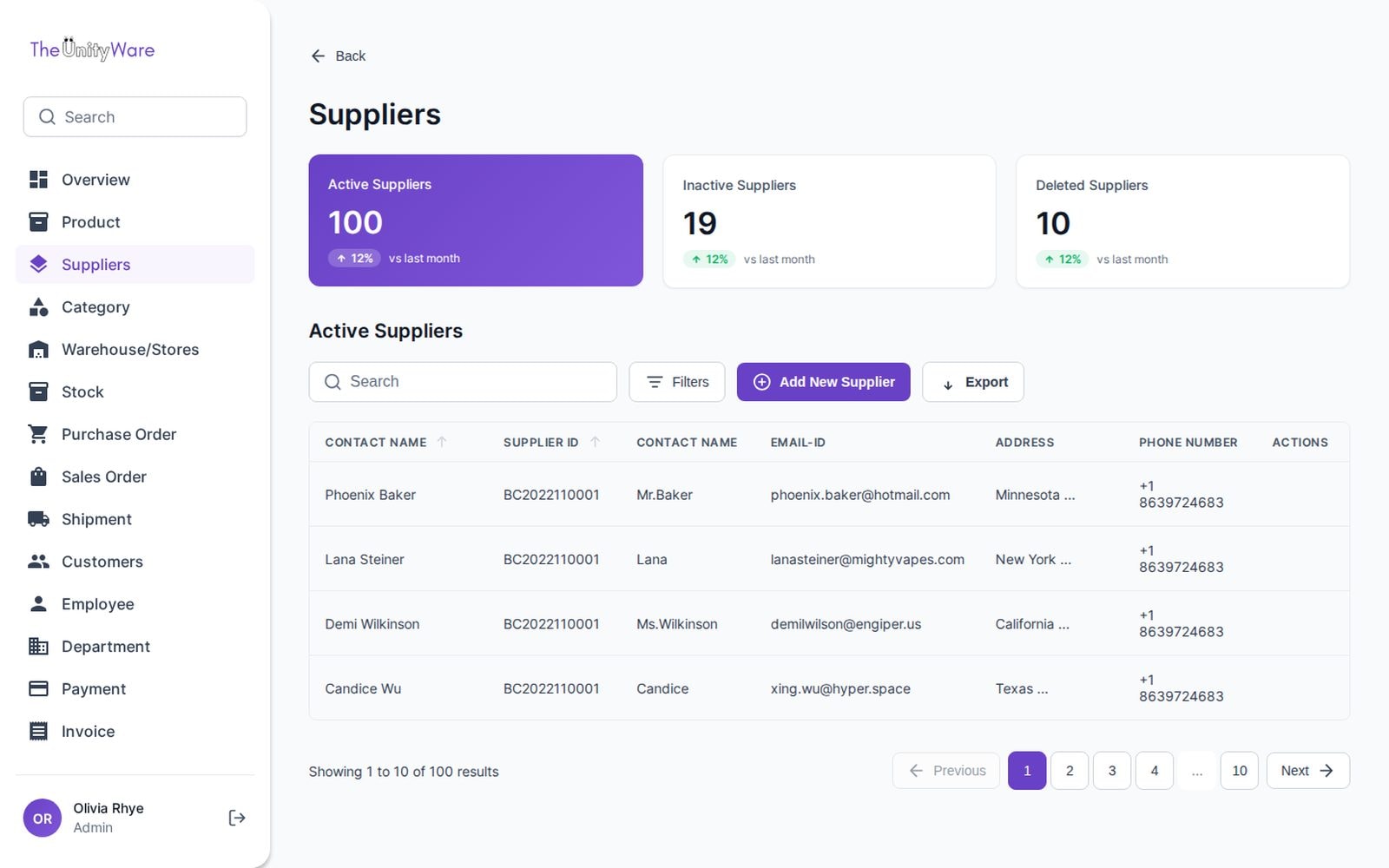Image resolution: width=1389 pixels, height=868 pixels.
Task: Select Suppliers in the sidebar menu
Action: coord(135,265)
